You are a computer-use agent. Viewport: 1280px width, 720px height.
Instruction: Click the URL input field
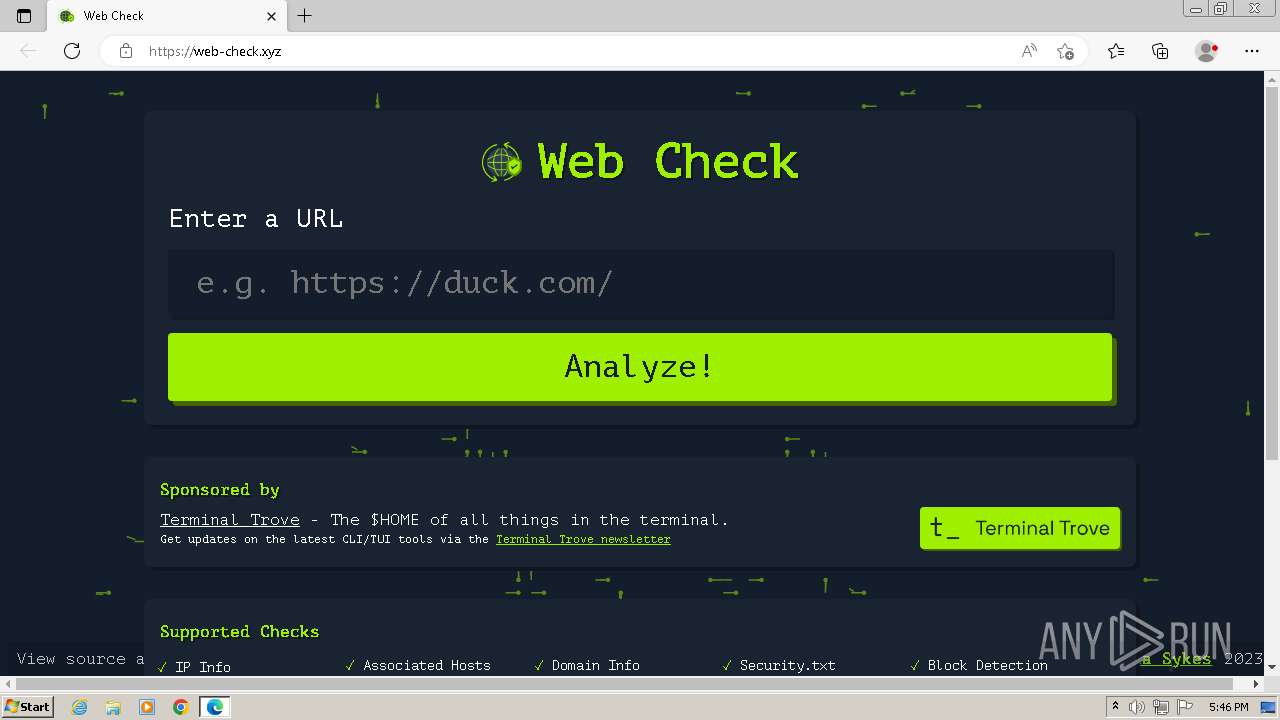(x=641, y=284)
